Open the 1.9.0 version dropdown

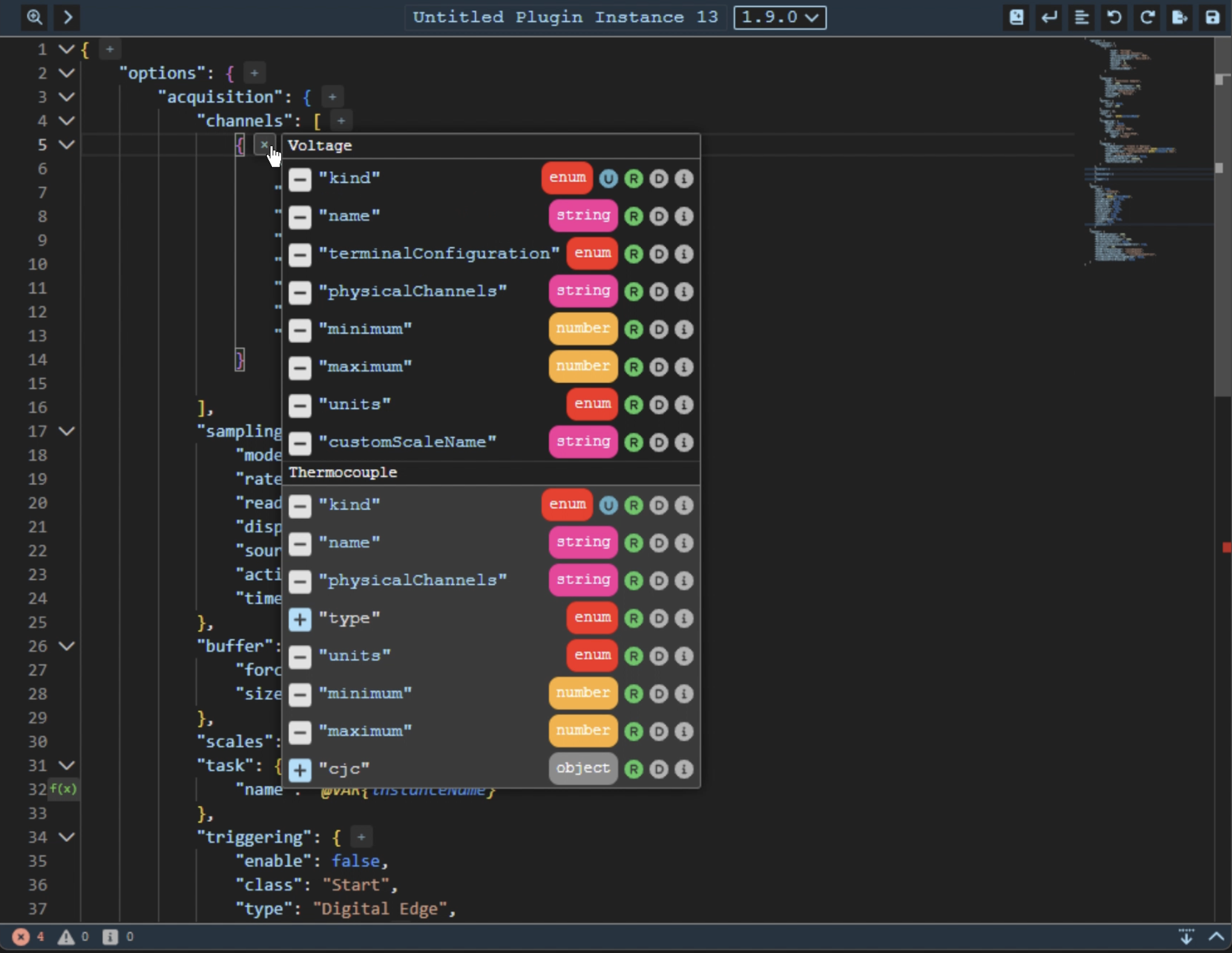pyautogui.click(x=780, y=17)
